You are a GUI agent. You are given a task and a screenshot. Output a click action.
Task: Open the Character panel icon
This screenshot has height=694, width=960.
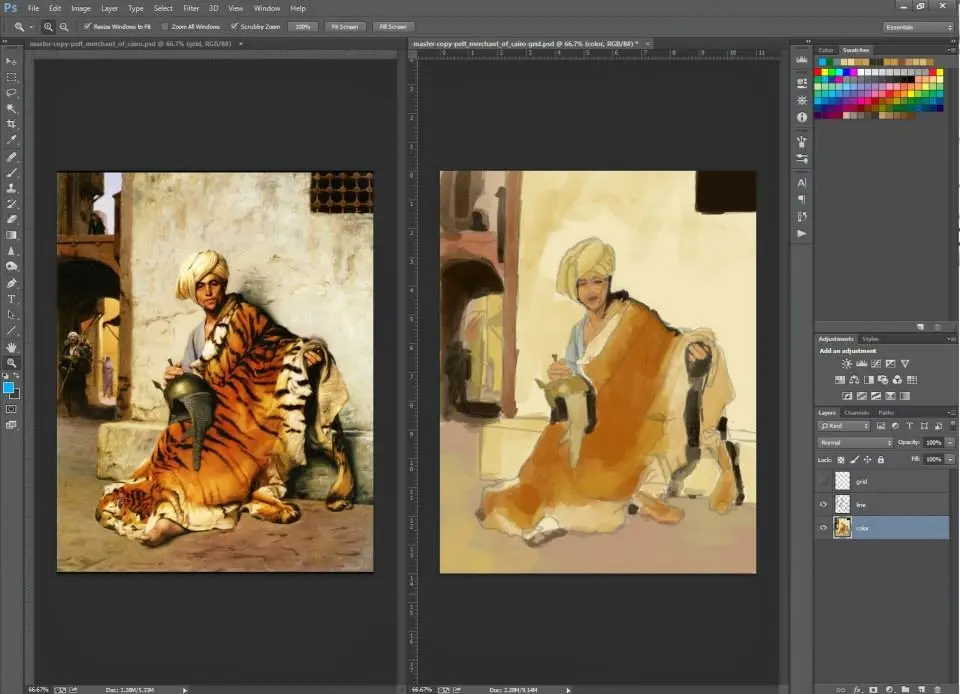pyautogui.click(x=801, y=182)
